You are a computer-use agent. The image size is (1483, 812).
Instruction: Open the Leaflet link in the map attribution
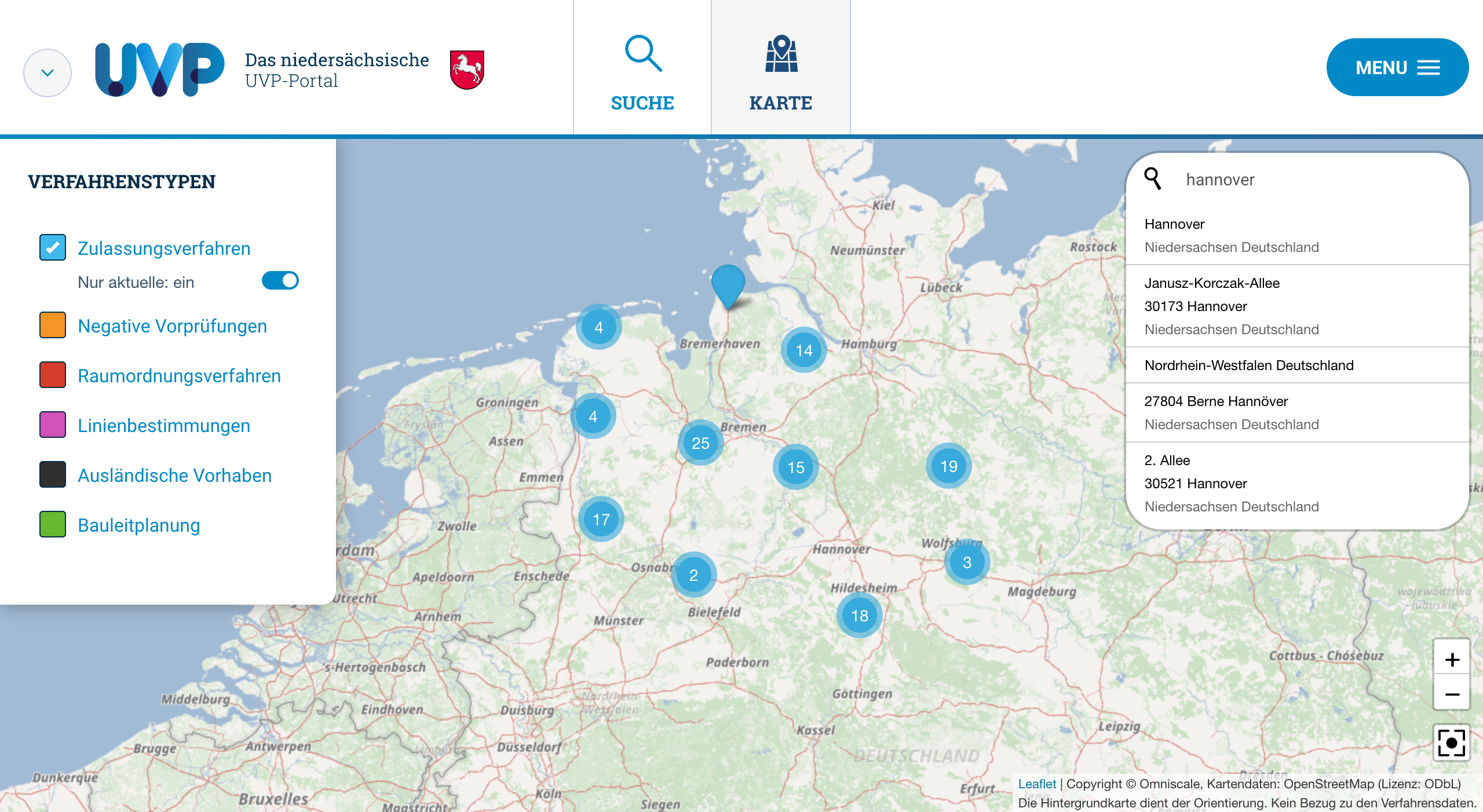[1036, 784]
